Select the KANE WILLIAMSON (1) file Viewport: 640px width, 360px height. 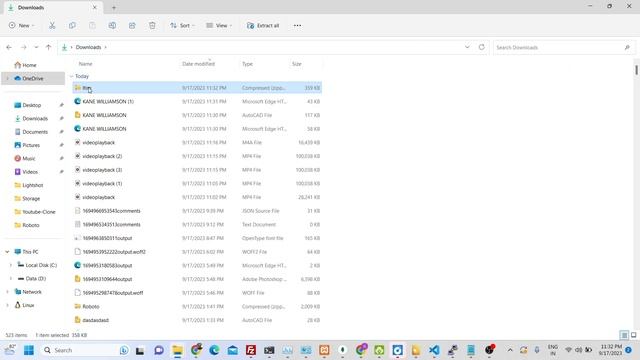[x=197, y=101]
